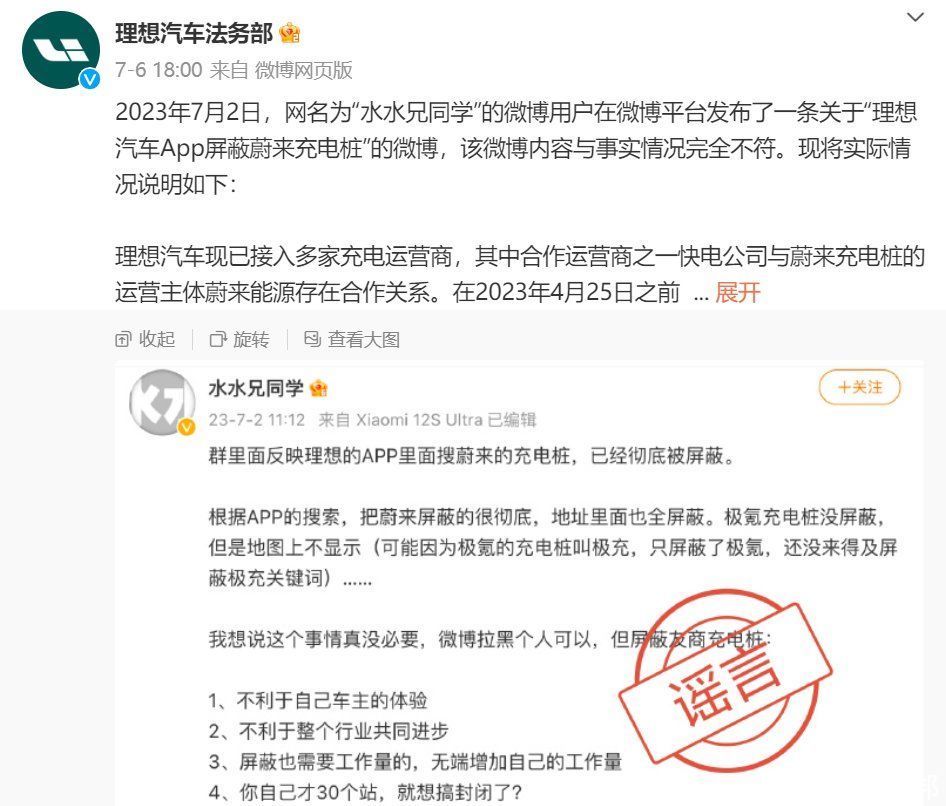Viewport: 946px width, 806px height.
Task: Follow 水水兄同学 with +关注 button
Action: [859, 387]
